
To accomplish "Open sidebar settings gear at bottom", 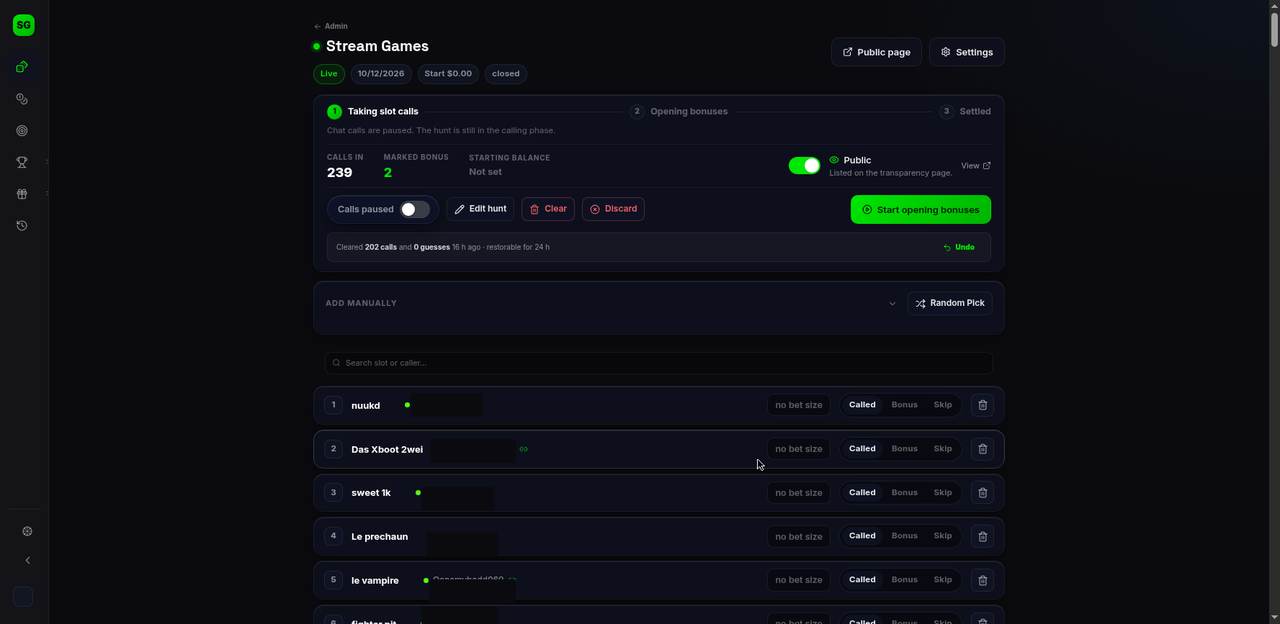I will pyautogui.click(x=27, y=532).
